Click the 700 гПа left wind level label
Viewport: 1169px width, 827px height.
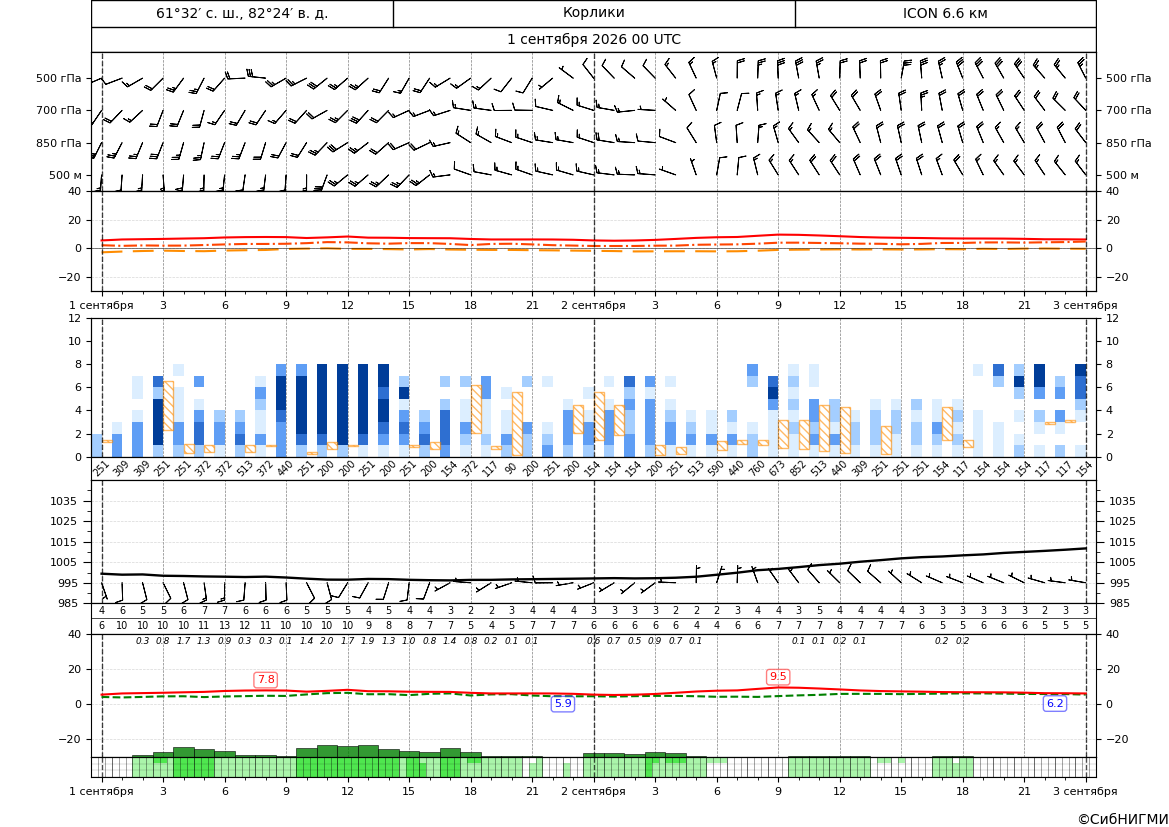pyautogui.click(x=59, y=110)
